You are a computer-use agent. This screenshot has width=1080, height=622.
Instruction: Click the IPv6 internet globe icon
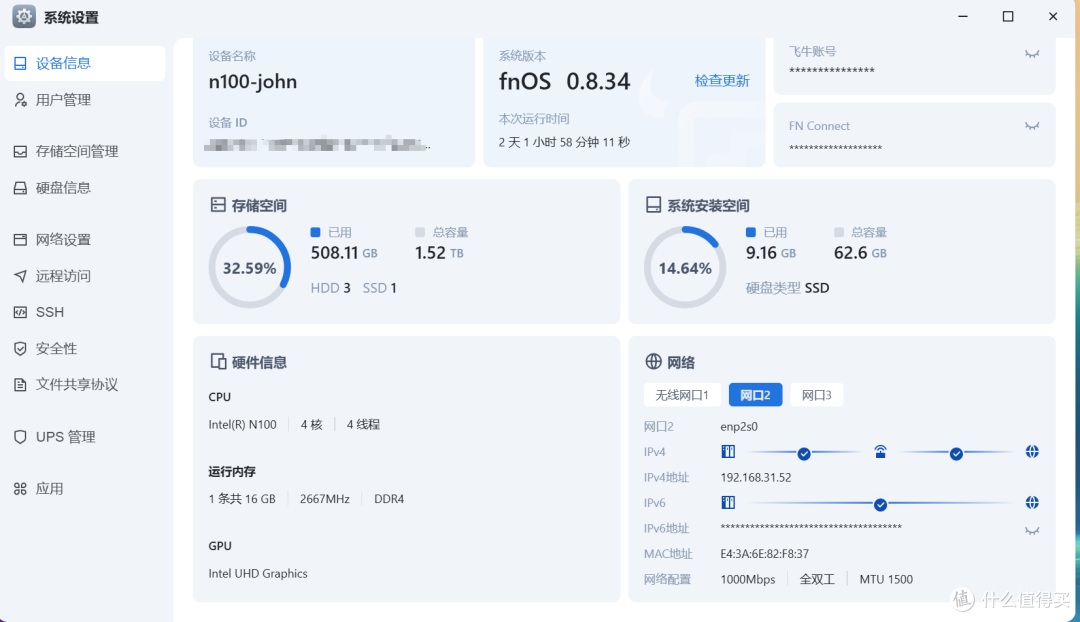(x=1032, y=503)
